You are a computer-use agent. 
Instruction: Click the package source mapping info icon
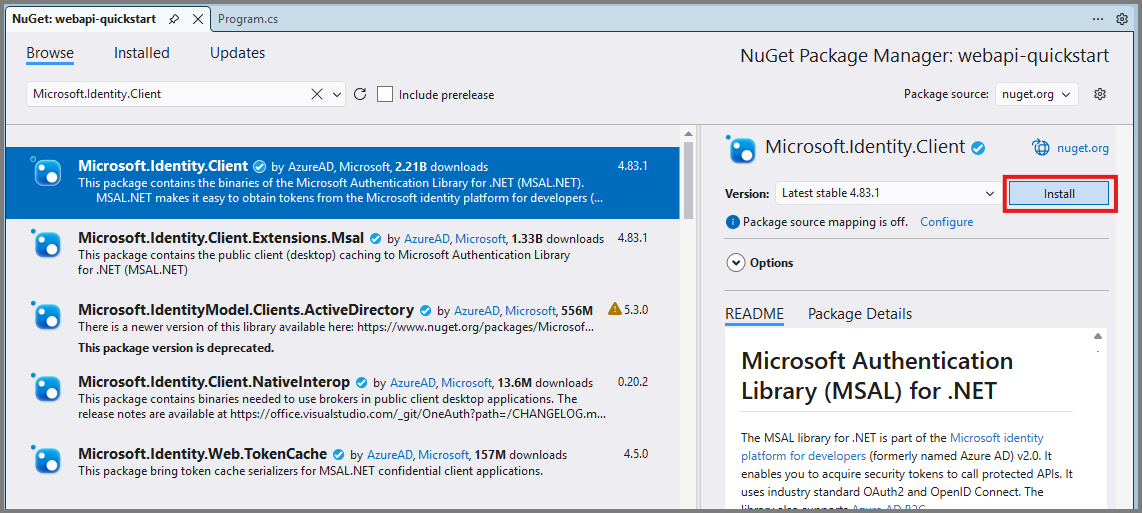[x=733, y=222]
